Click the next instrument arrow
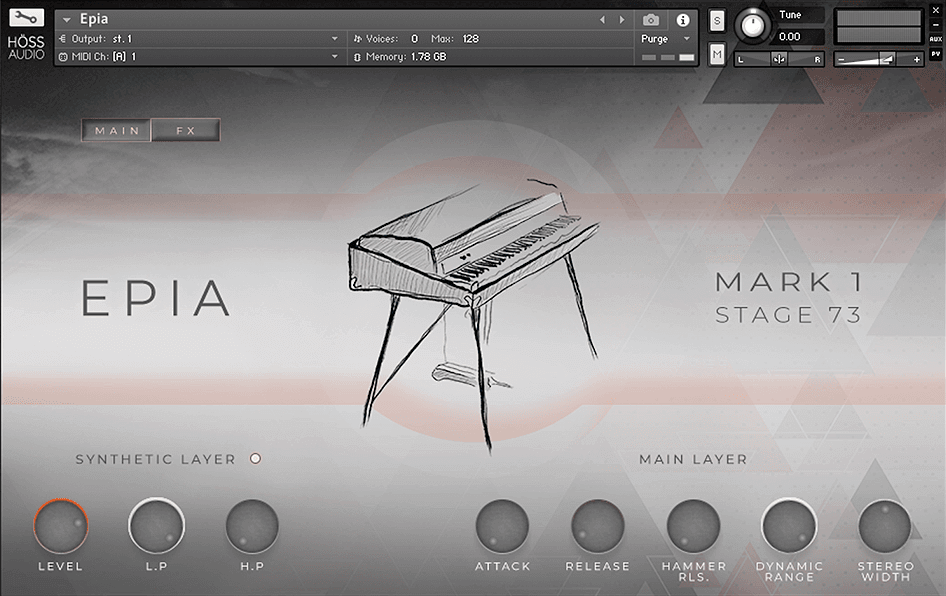Screen dimensions: 946x596 [x=621, y=18]
